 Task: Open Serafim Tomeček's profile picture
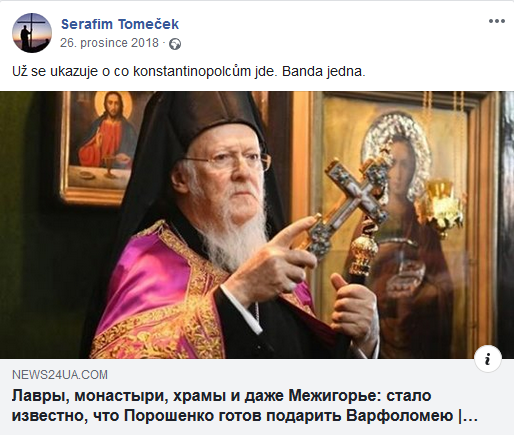point(32,33)
